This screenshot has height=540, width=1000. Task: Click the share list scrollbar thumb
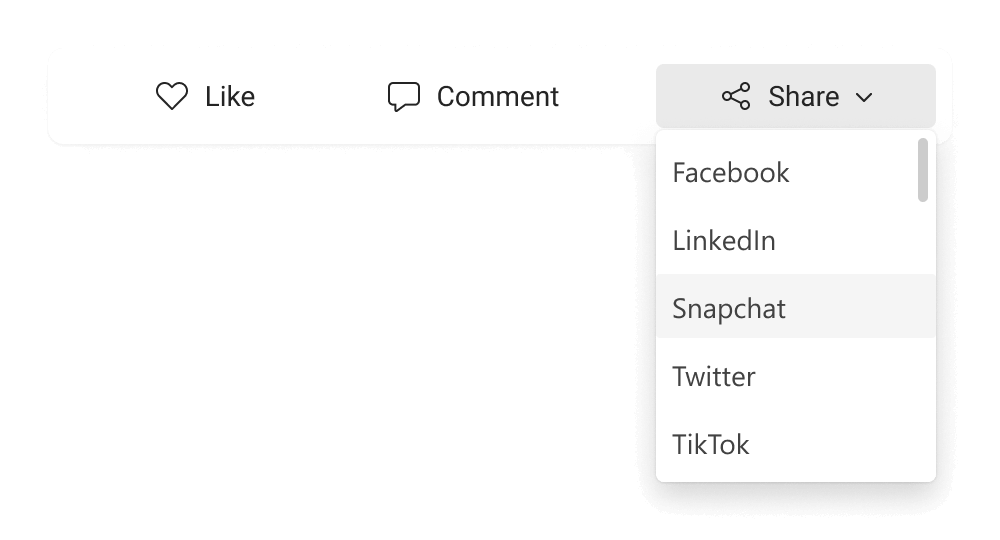922,170
